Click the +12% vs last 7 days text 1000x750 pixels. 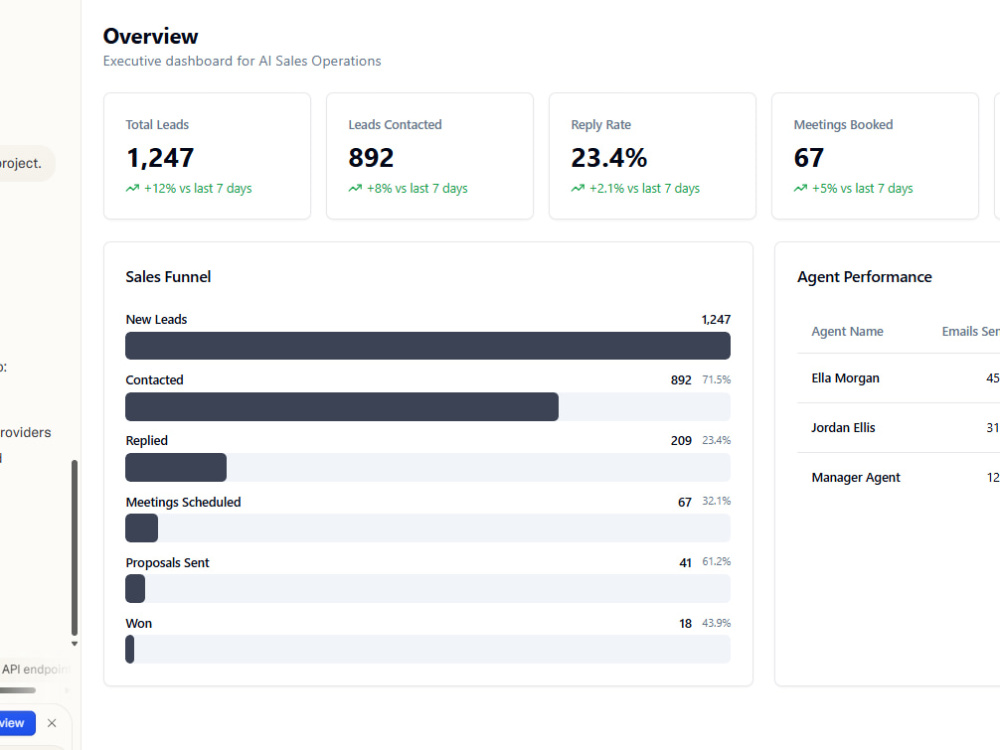(198, 188)
